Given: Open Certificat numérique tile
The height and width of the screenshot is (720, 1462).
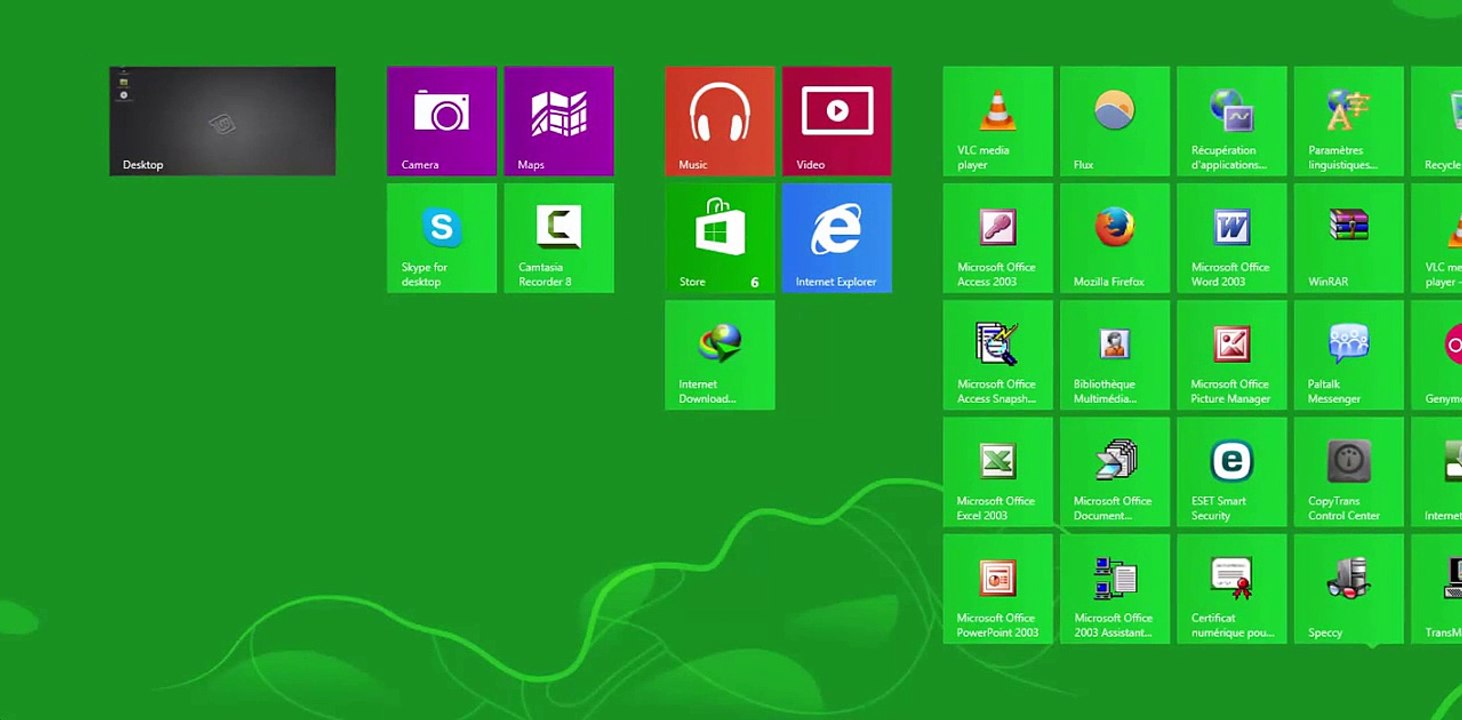Looking at the screenshot, I should point(1232,589).
